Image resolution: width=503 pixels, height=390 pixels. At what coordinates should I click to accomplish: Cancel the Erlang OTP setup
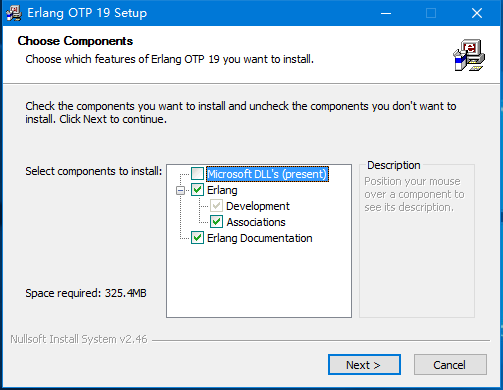click(x=450, y=365)
